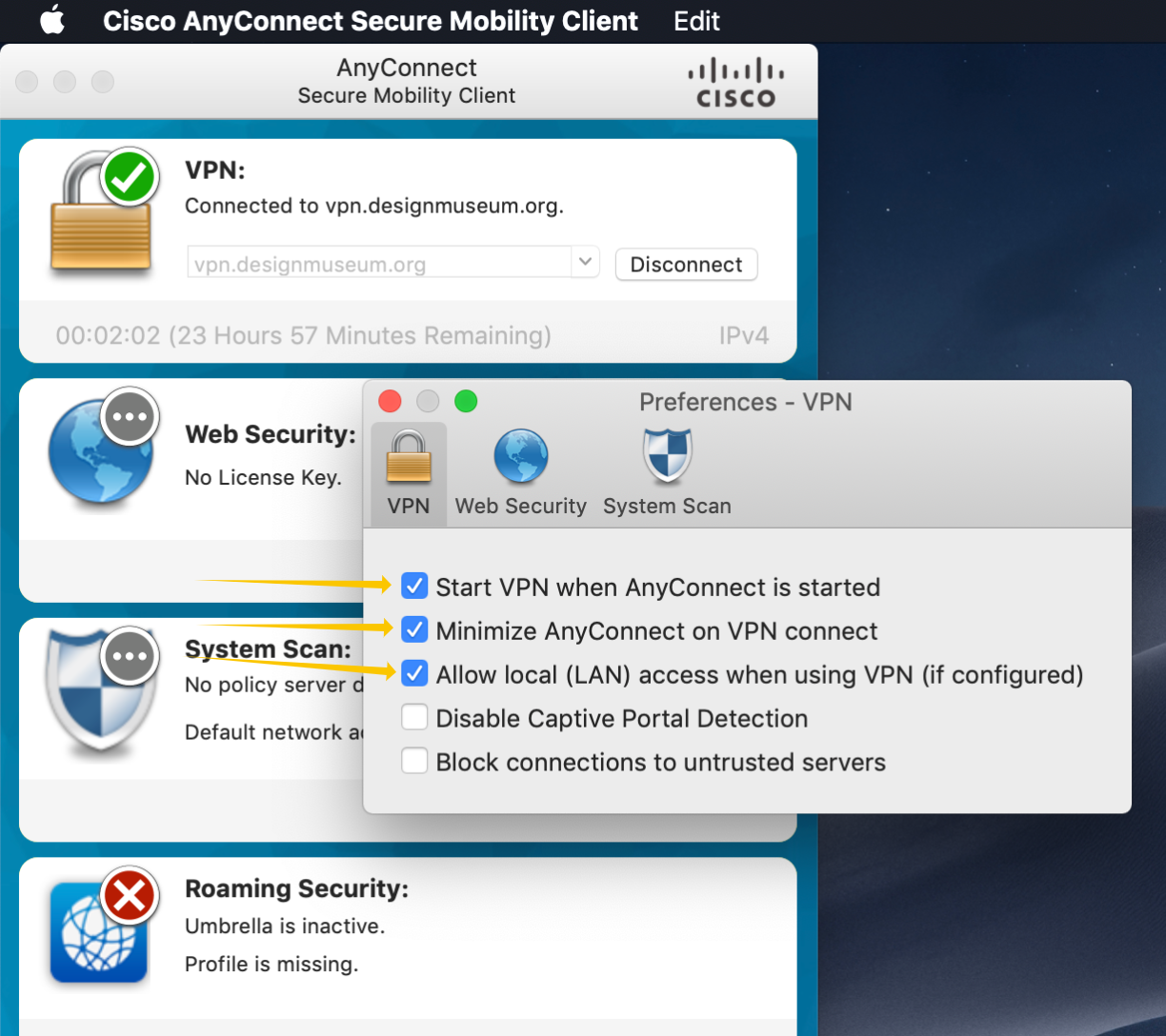Viewport: 1166px width, 1036px height.
Task: Close the Preferences window with red button
Action: (x=390, y=401)
